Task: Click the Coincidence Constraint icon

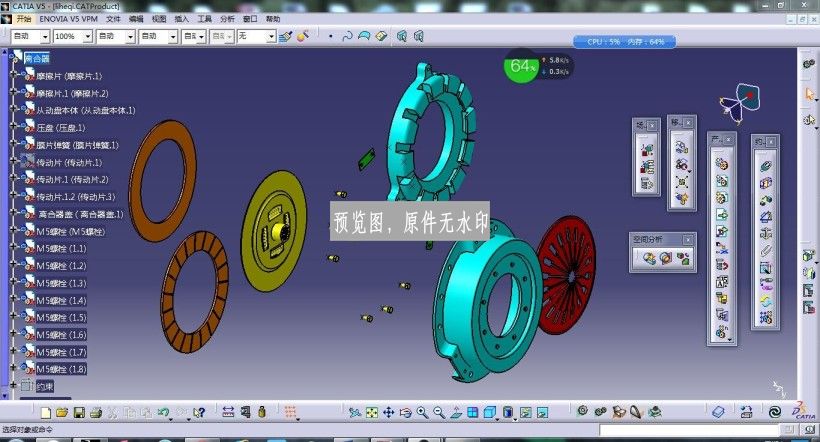Action: point(766,166)
